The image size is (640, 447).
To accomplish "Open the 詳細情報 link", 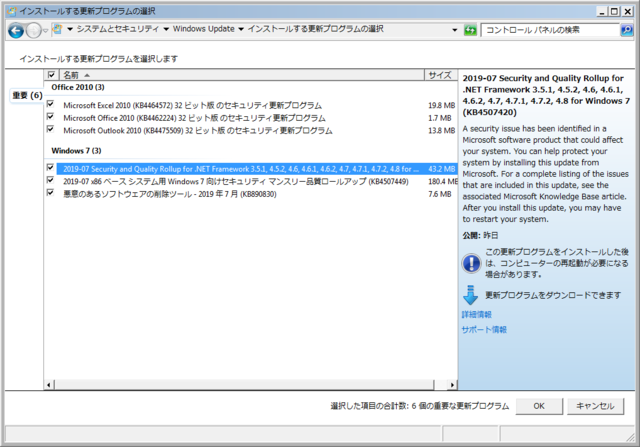I will 476,314.
